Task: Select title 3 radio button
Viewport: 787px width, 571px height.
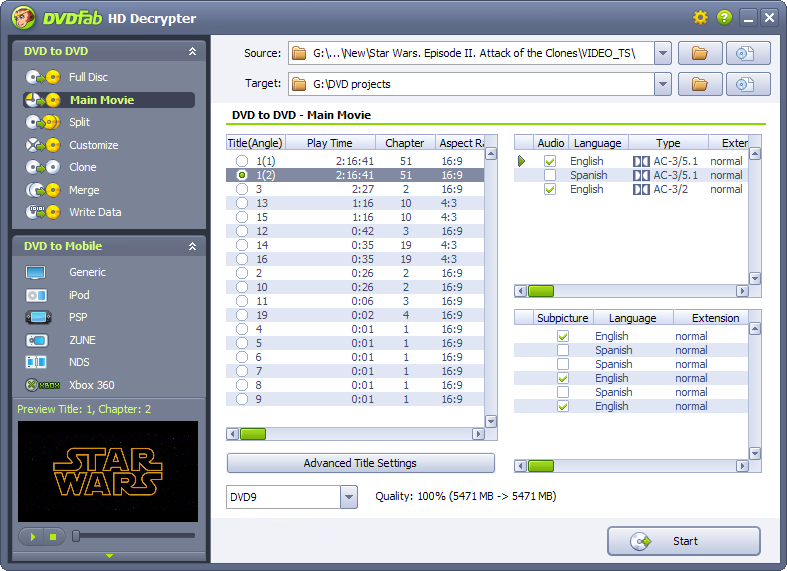Action: [242, 189]
